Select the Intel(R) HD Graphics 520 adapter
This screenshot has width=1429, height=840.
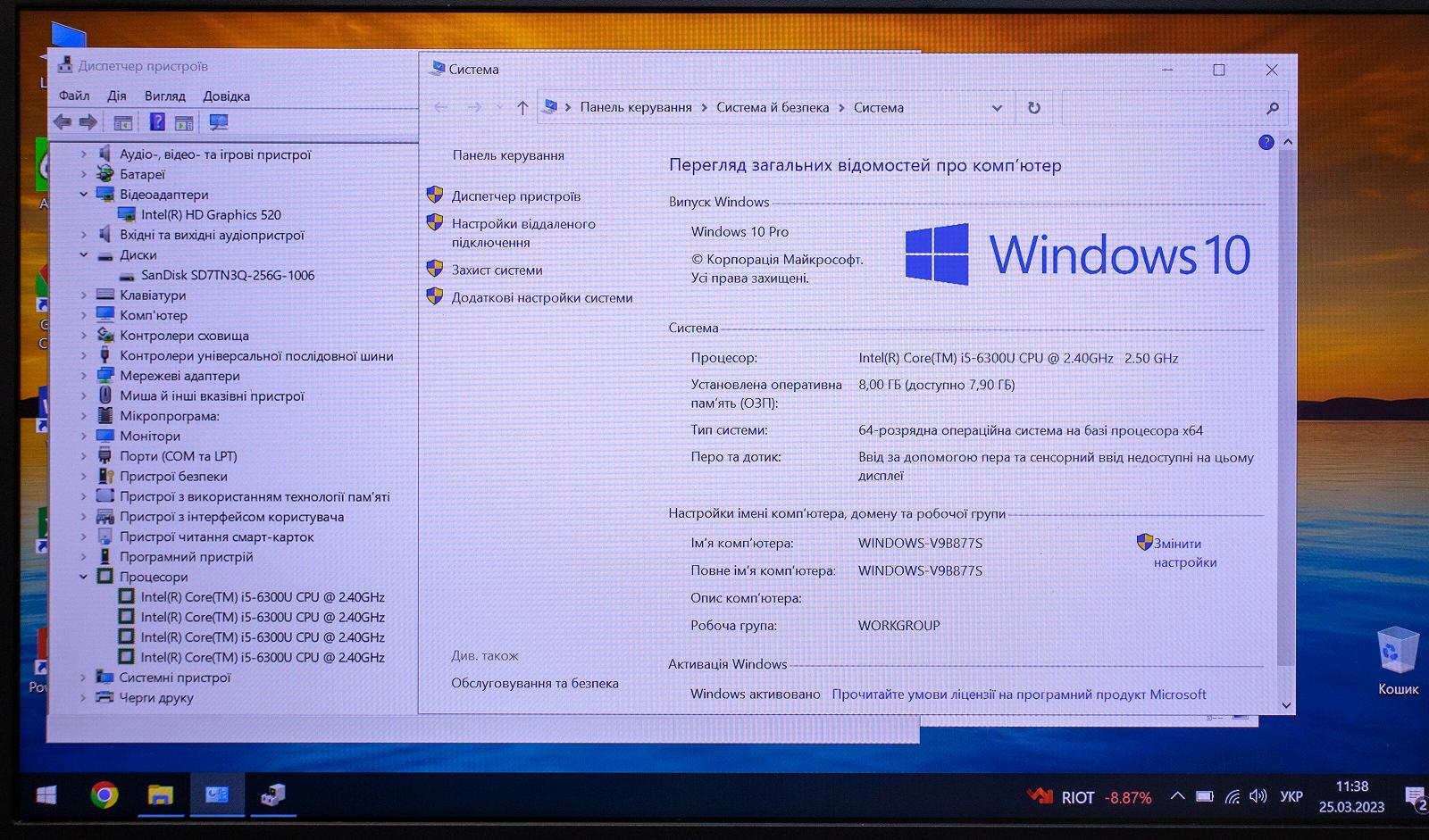(211, 214)
